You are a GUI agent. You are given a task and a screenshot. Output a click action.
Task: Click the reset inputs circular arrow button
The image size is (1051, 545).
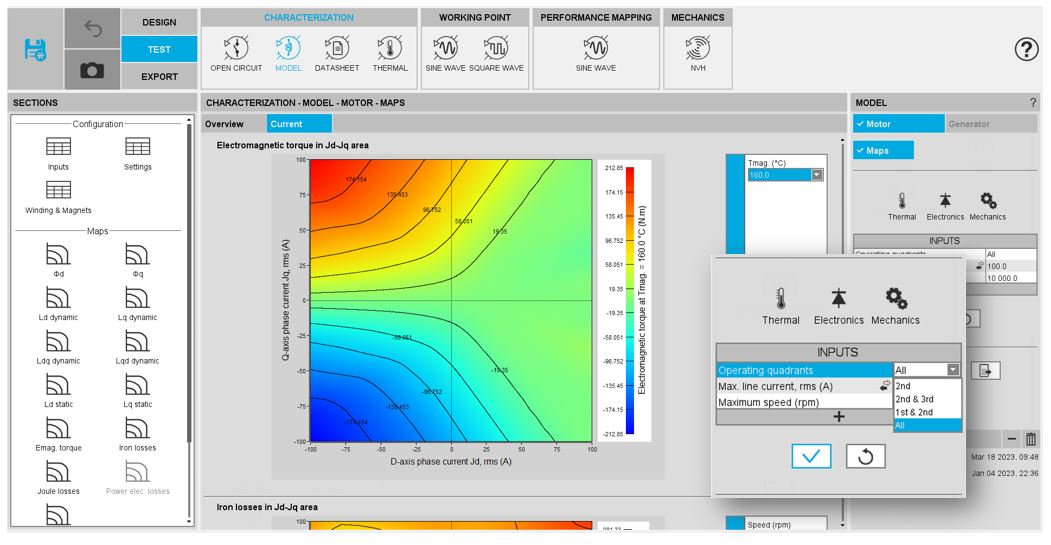[x=865, y=456]
